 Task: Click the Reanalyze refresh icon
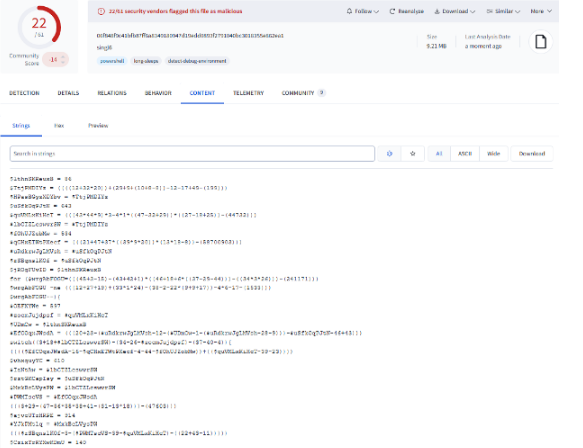pyautogui.click(x=392, y=11)
